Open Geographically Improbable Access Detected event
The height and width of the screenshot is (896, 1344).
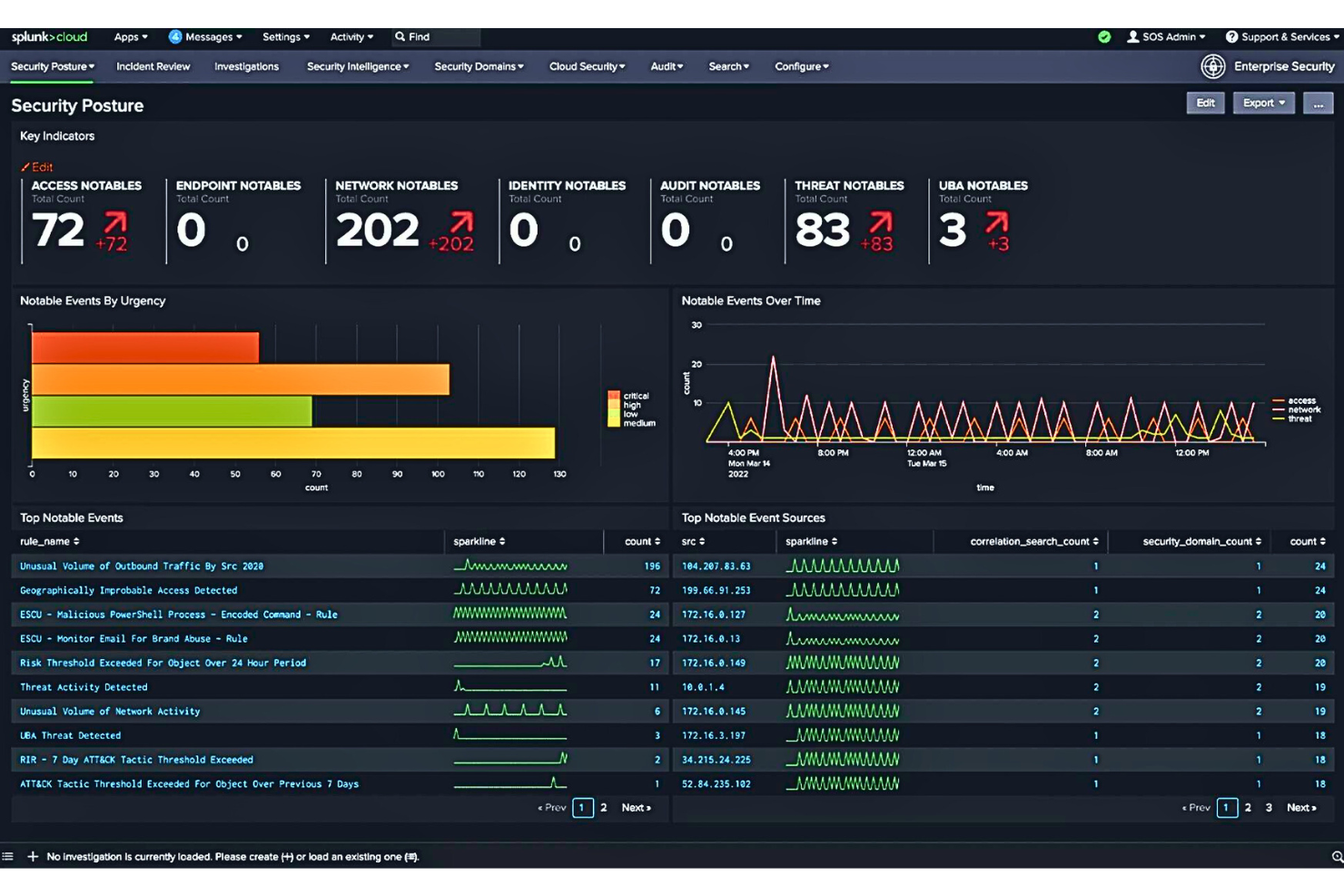(x=127, y=590)
